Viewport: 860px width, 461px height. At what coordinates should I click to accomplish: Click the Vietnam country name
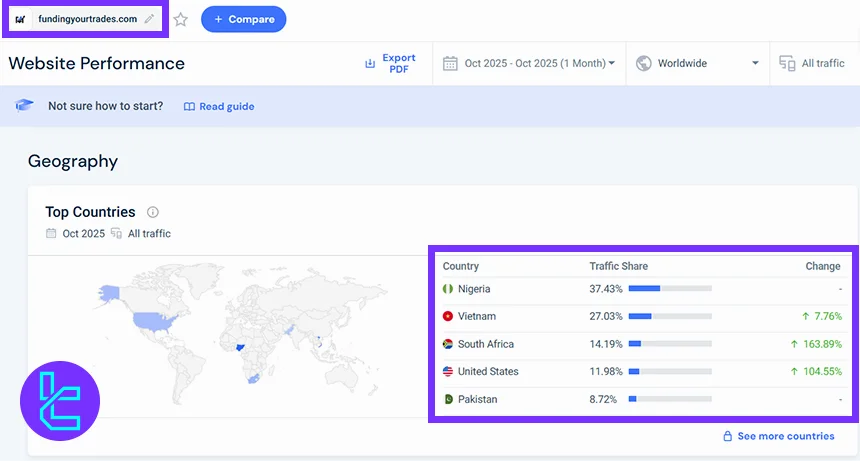point(477,316)
